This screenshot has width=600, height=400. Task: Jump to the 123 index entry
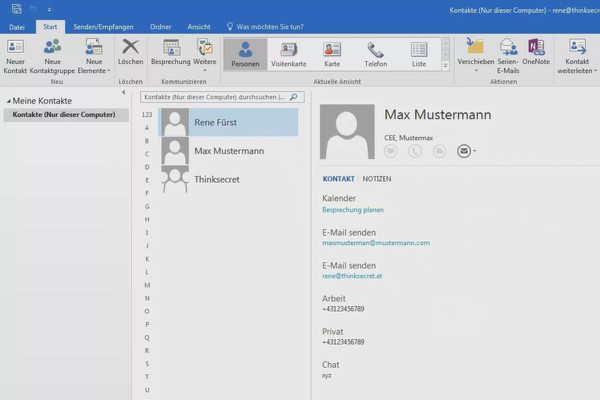tap(147, 114)
